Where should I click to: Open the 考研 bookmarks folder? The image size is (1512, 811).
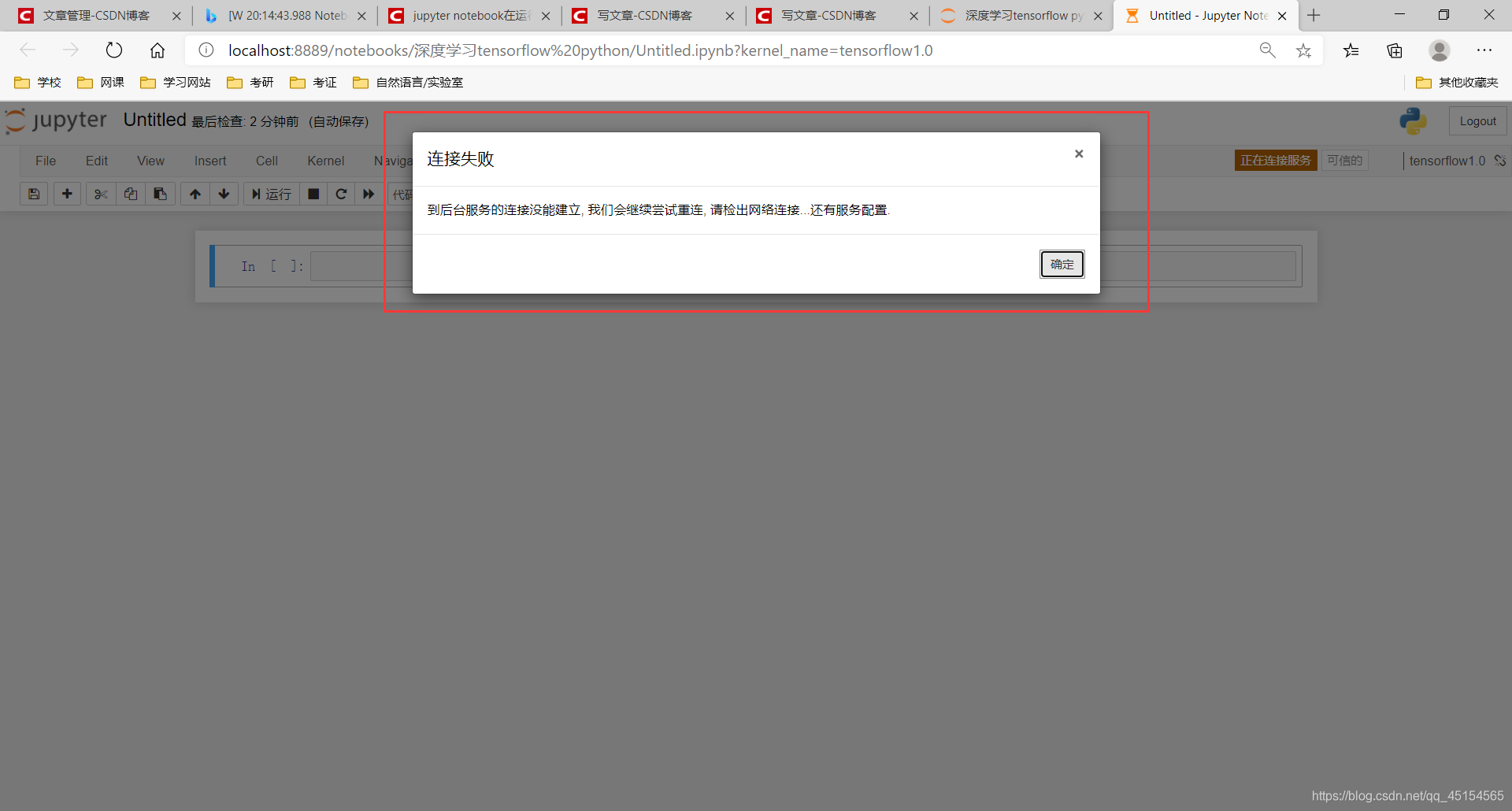[250, 82]
